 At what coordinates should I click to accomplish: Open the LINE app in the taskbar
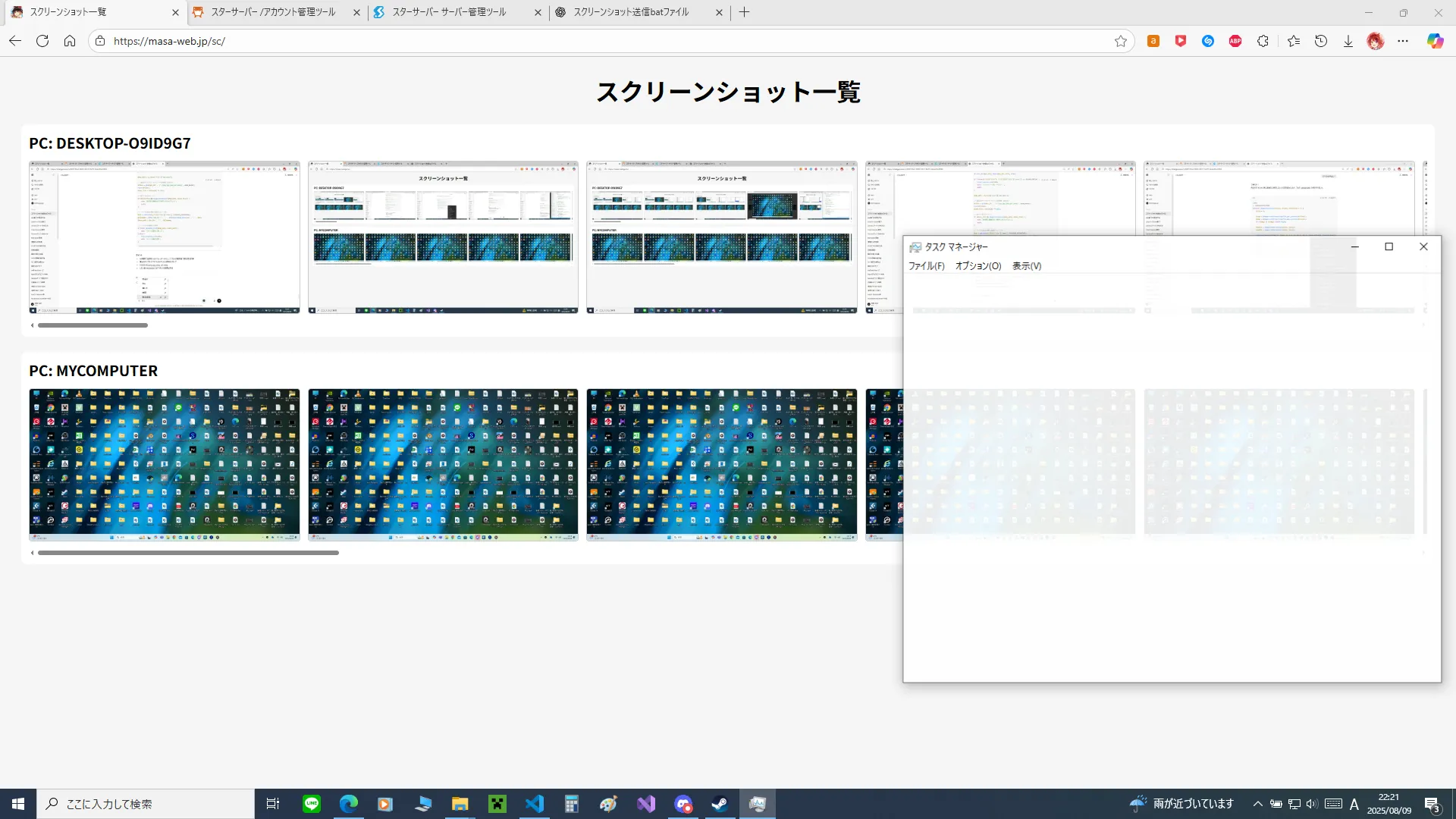coord(312,804)
